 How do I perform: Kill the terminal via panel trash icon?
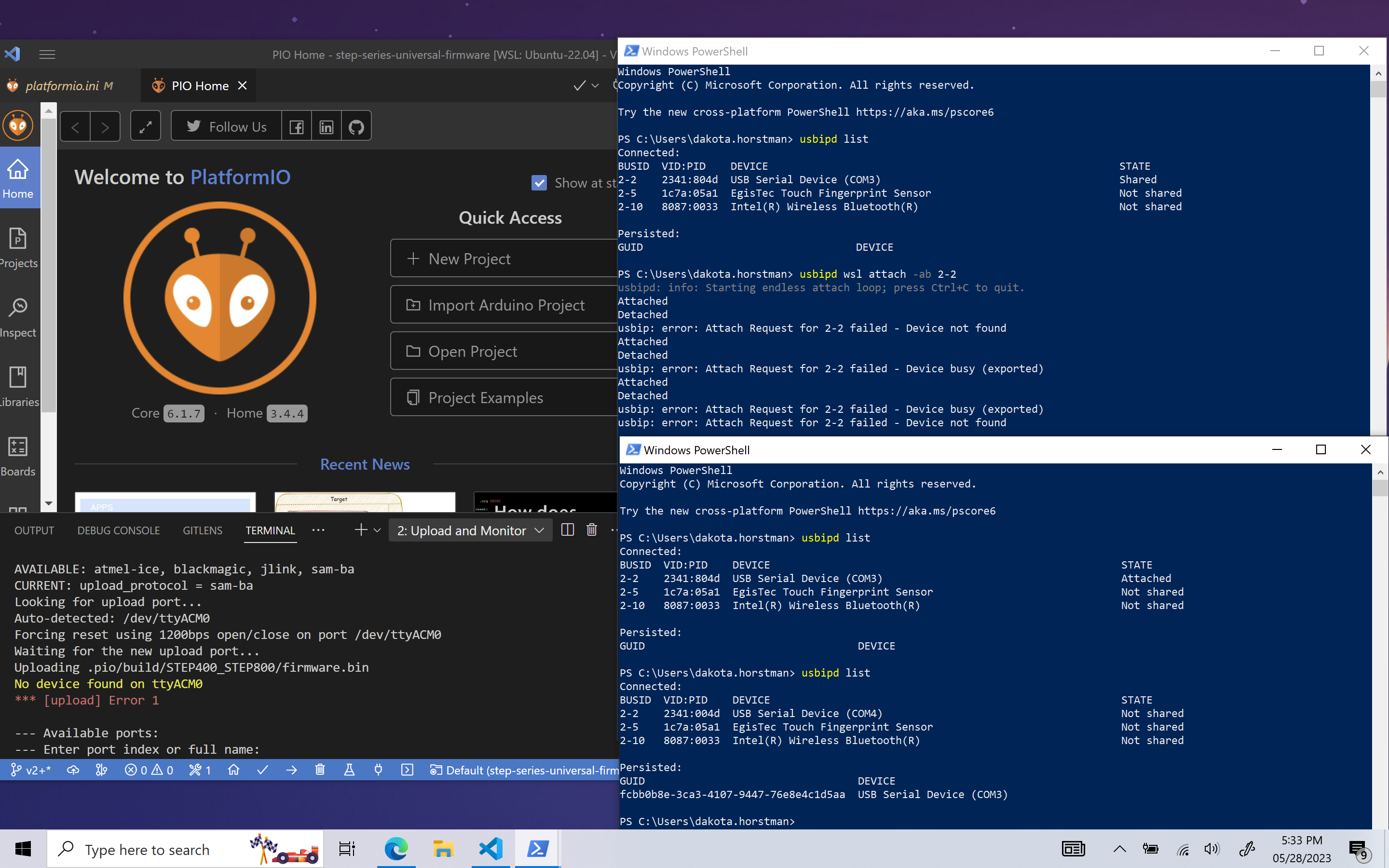pyautogui.click(x=592, y=530)
